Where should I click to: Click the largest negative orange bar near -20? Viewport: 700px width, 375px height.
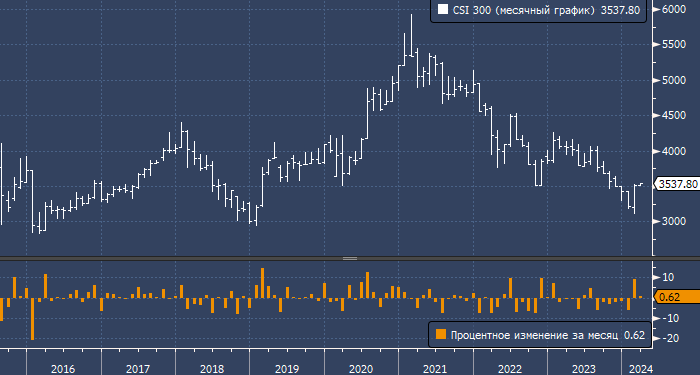[33, 319]
